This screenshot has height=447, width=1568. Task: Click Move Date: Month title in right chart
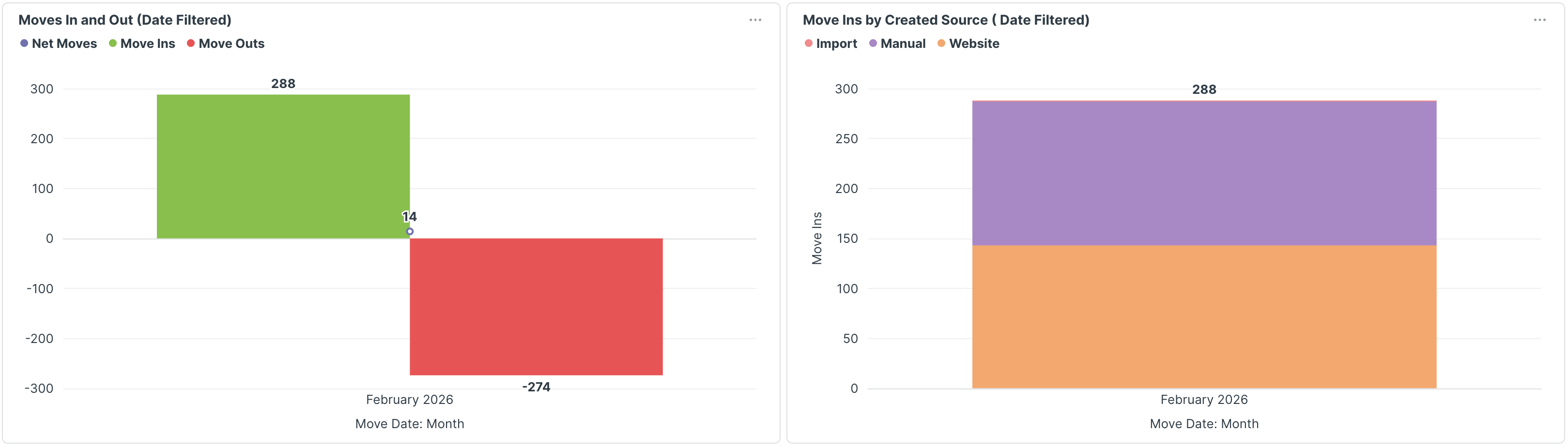[1203, 424]
